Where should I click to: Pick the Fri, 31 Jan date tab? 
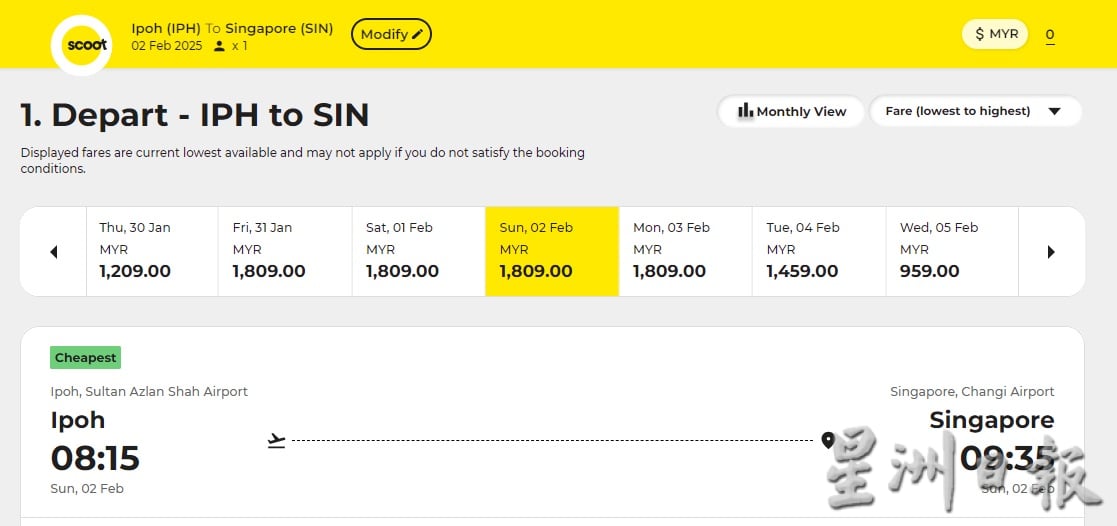click(285, 252)
